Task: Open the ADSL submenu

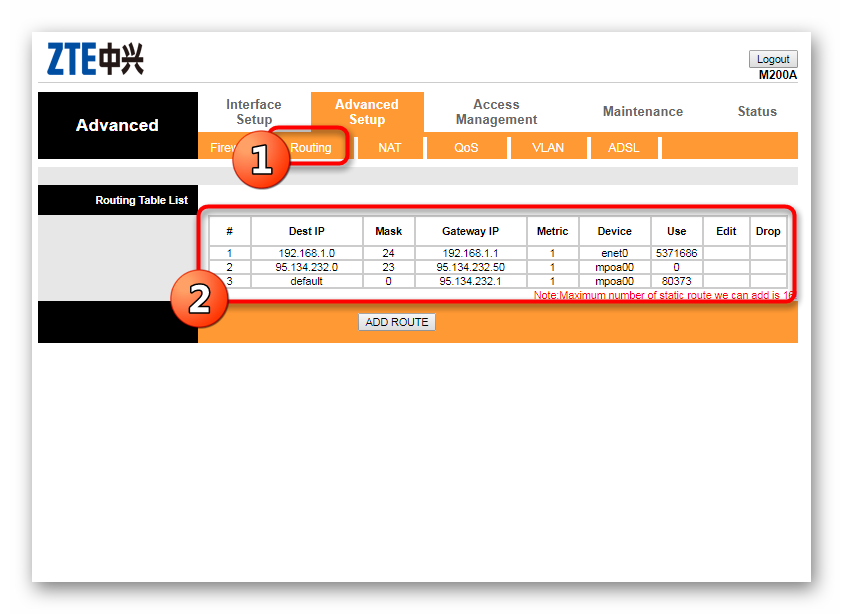Action: [624, 147]
